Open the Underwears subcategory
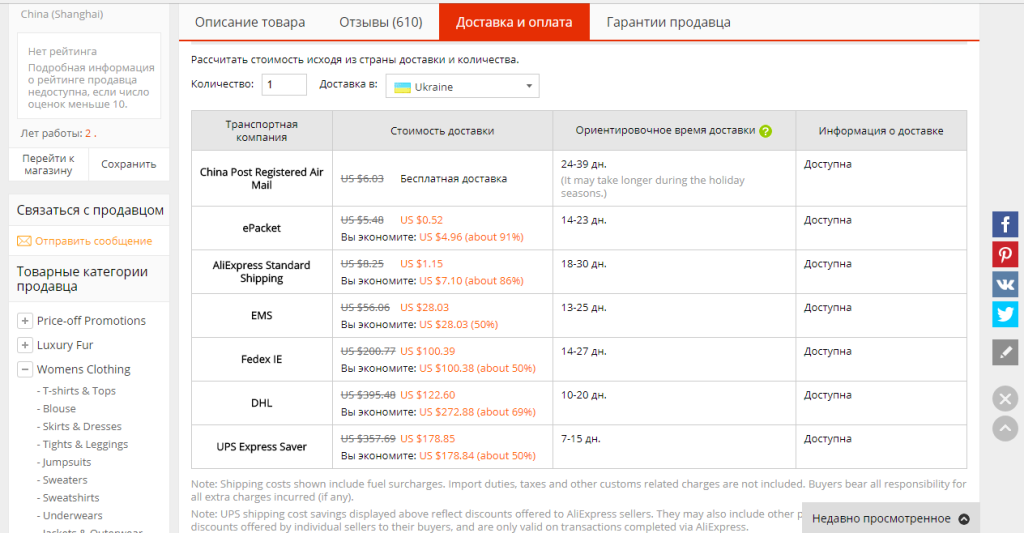Viewport: 1024px width, 533px height. [72, 515]
